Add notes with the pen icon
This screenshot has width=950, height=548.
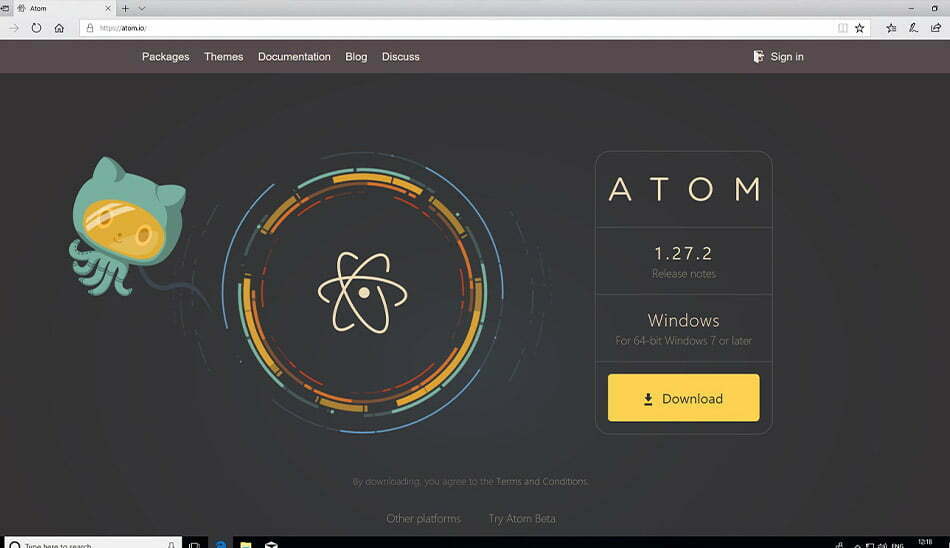coord(913,28)
